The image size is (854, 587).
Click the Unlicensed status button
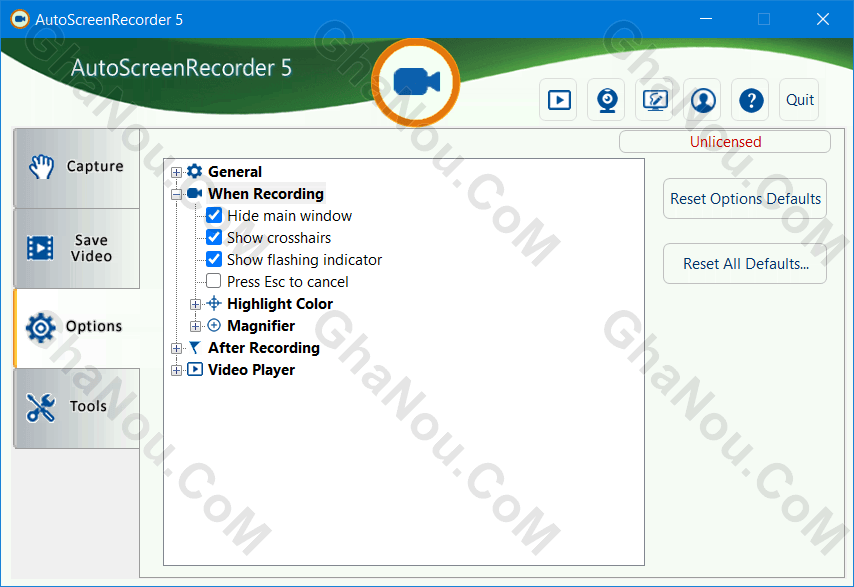coord(725,142)
